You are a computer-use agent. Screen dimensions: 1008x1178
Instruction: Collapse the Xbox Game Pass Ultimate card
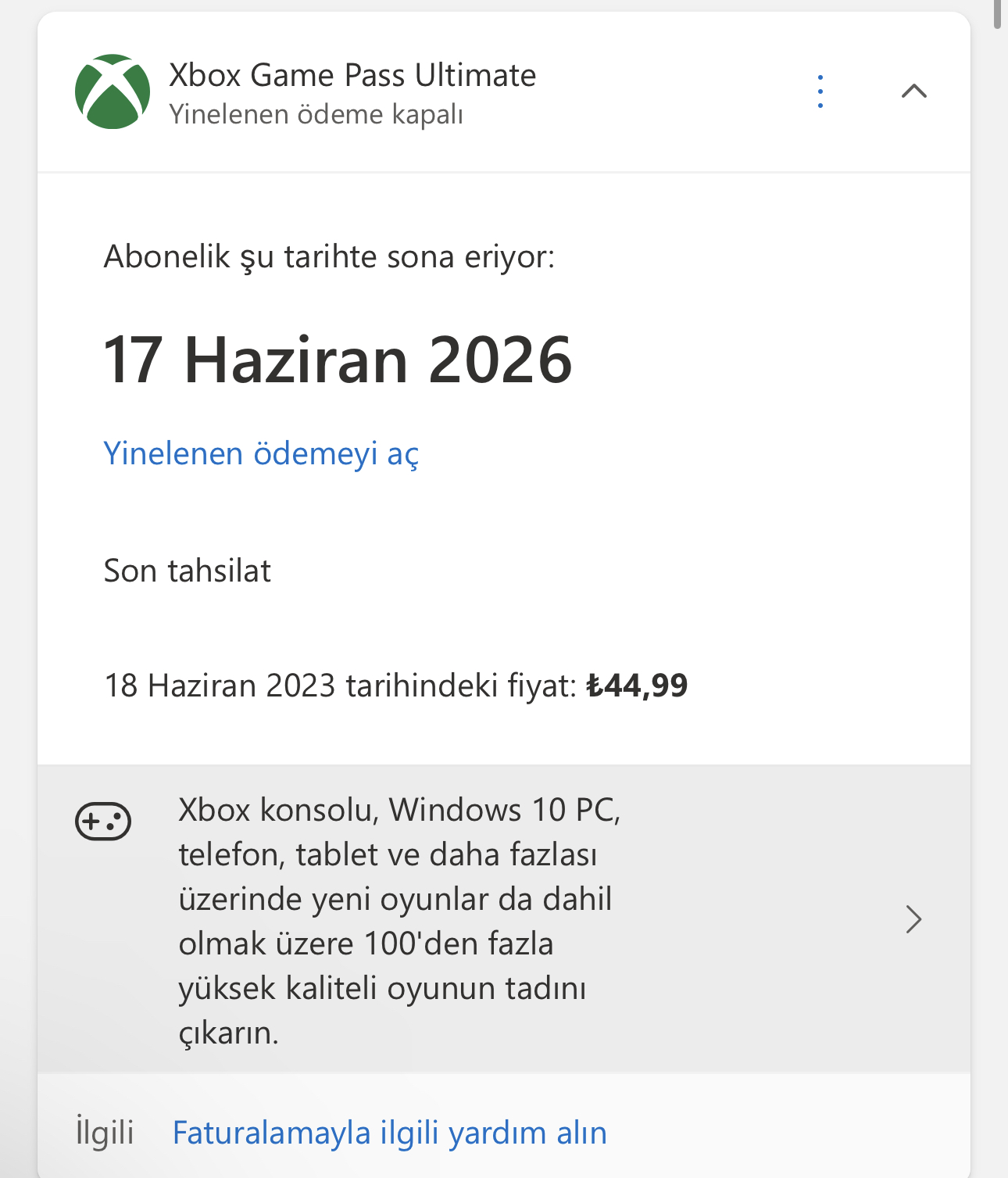[x=913, y=91]
